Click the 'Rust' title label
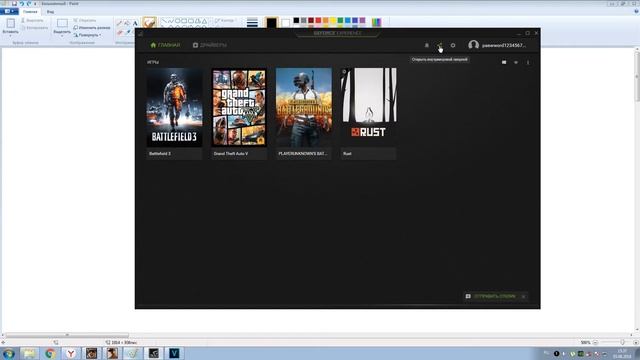The image size is (640, 360). tap(347, 154)
